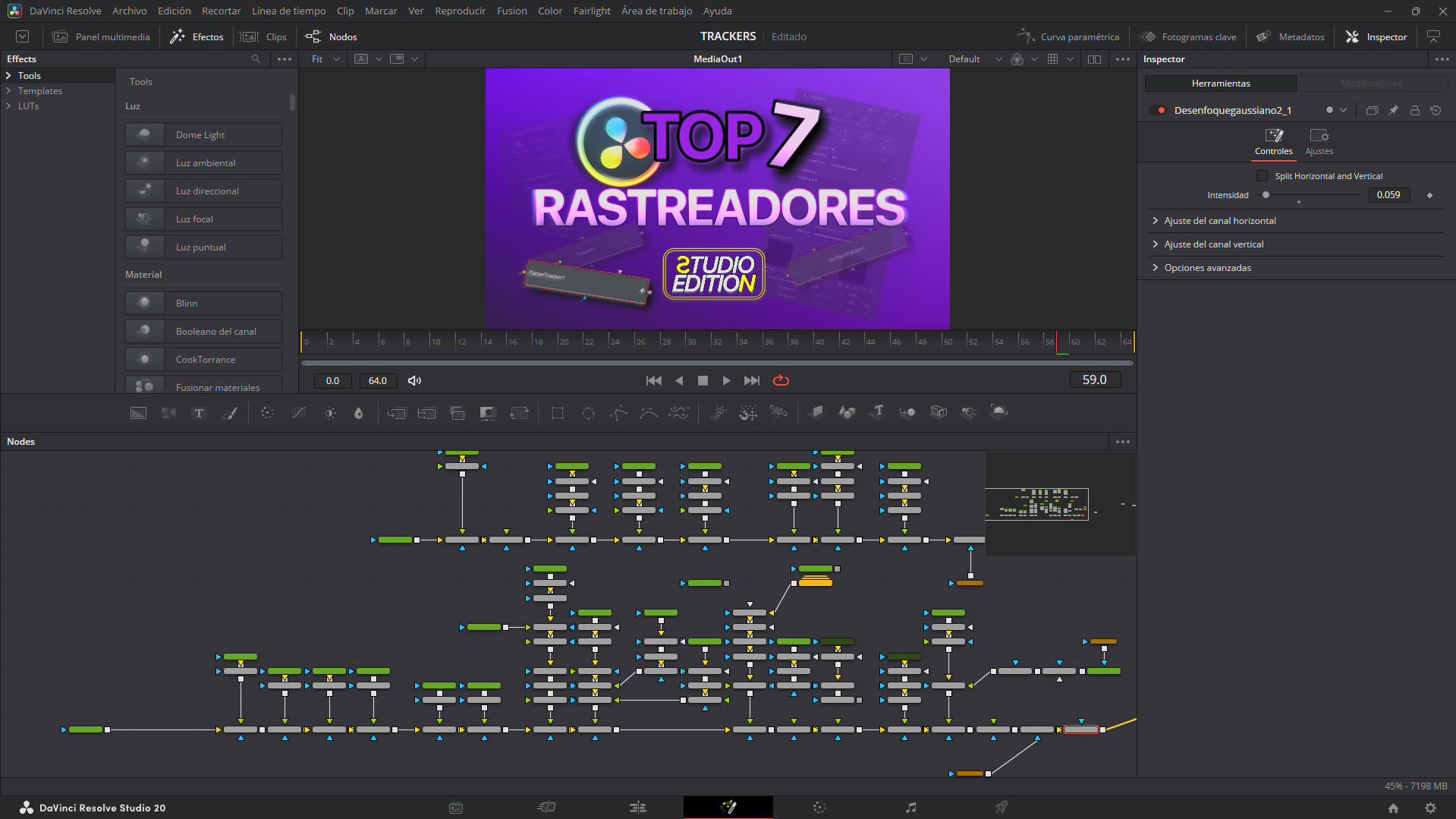The height and width of the screenshot is (819, 1456).
Task: Add a Paint brush tool node
Action: tap(229, 413)
